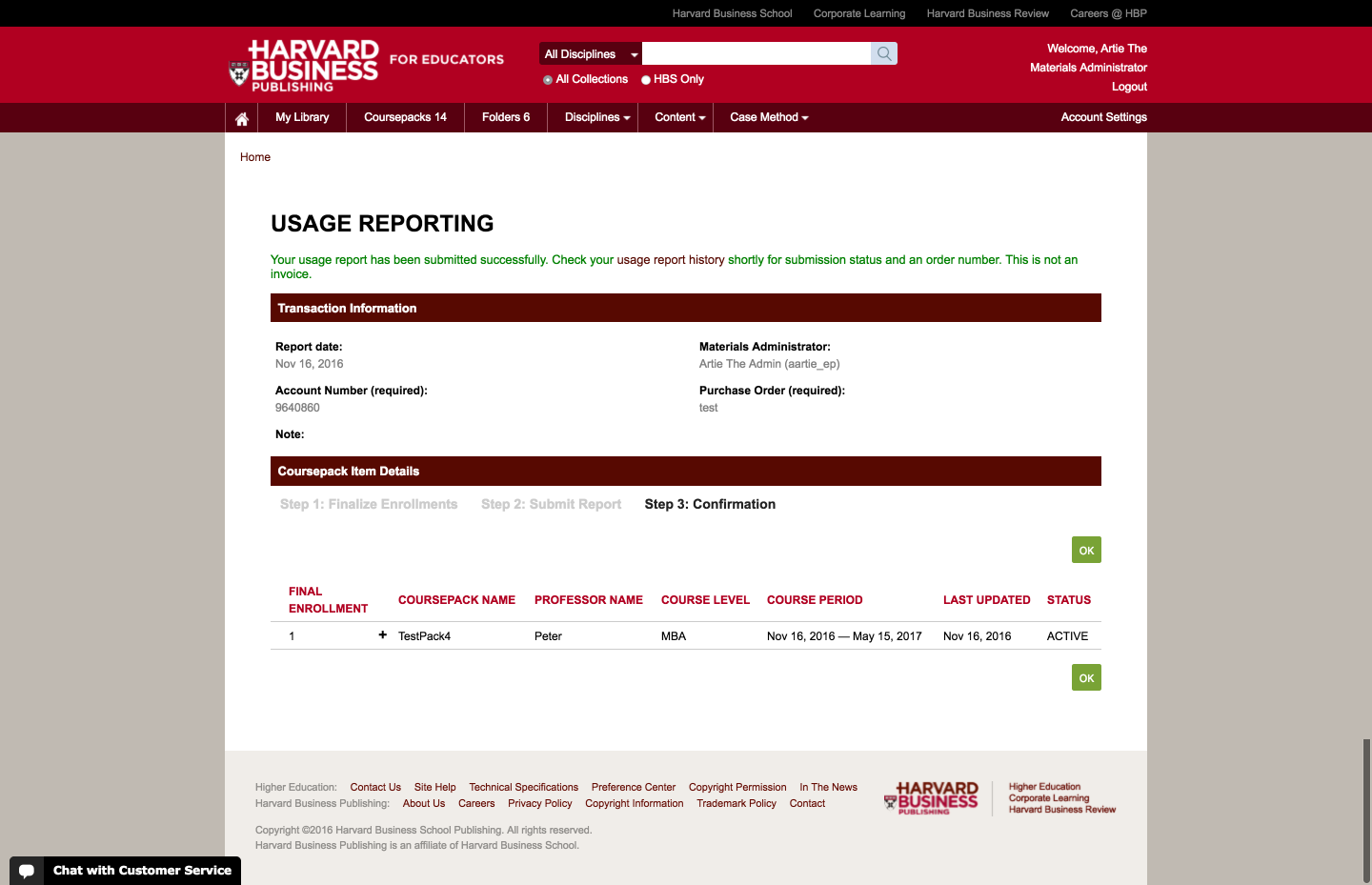Click the ACTIVE status cell

tap(1067, 636)
